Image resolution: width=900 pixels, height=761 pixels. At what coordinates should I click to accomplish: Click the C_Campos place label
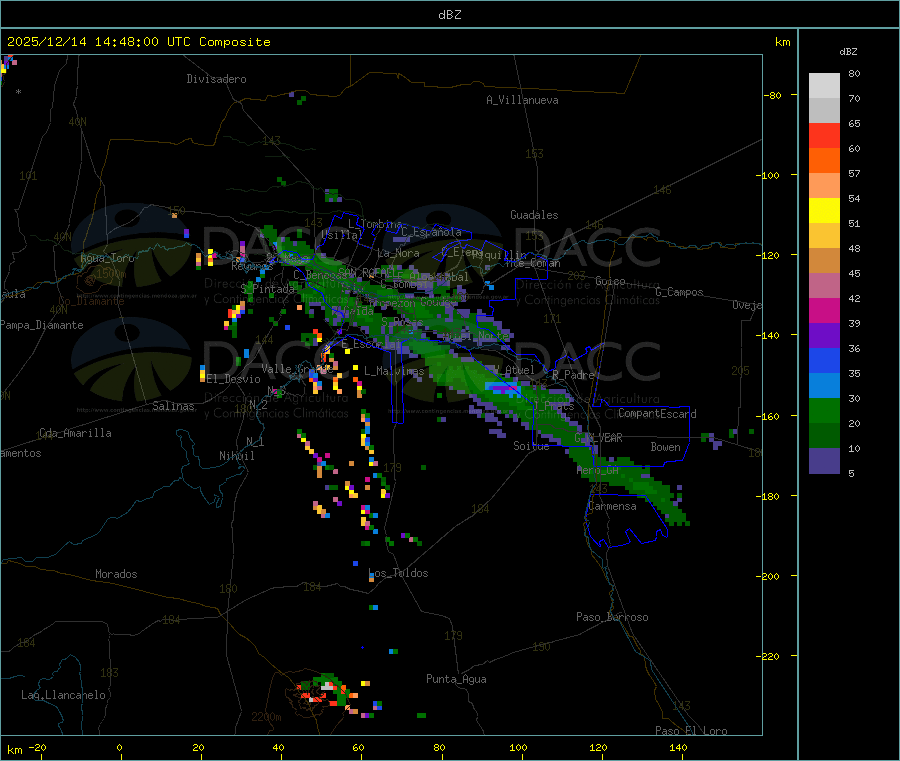[680, 292]
